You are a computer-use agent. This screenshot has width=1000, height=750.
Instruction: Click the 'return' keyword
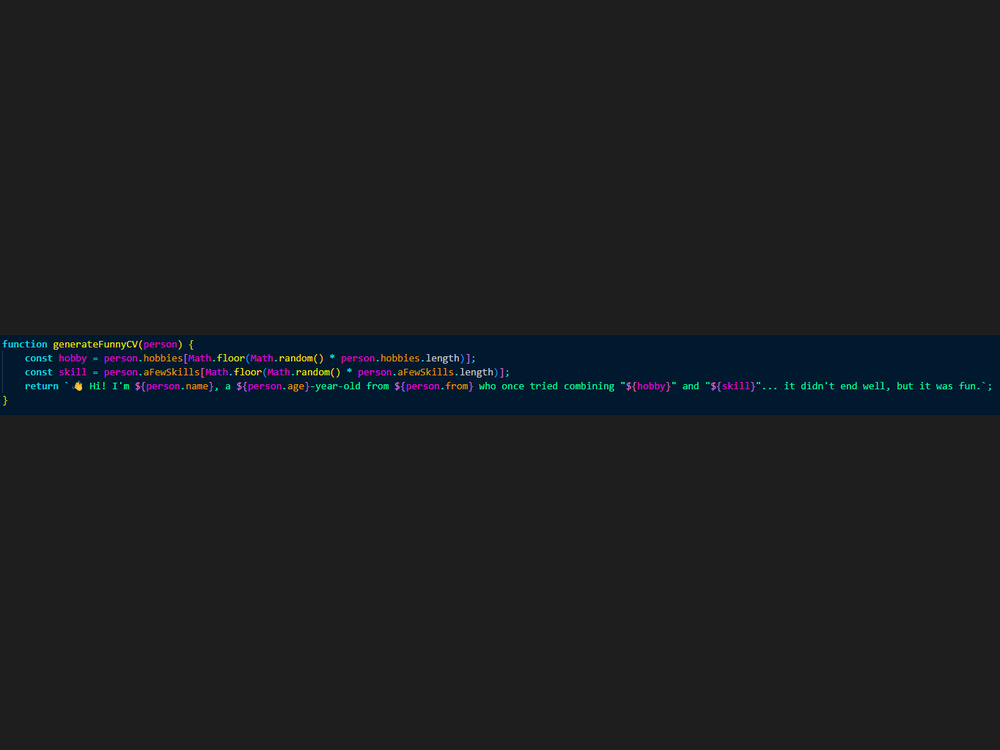41,386
